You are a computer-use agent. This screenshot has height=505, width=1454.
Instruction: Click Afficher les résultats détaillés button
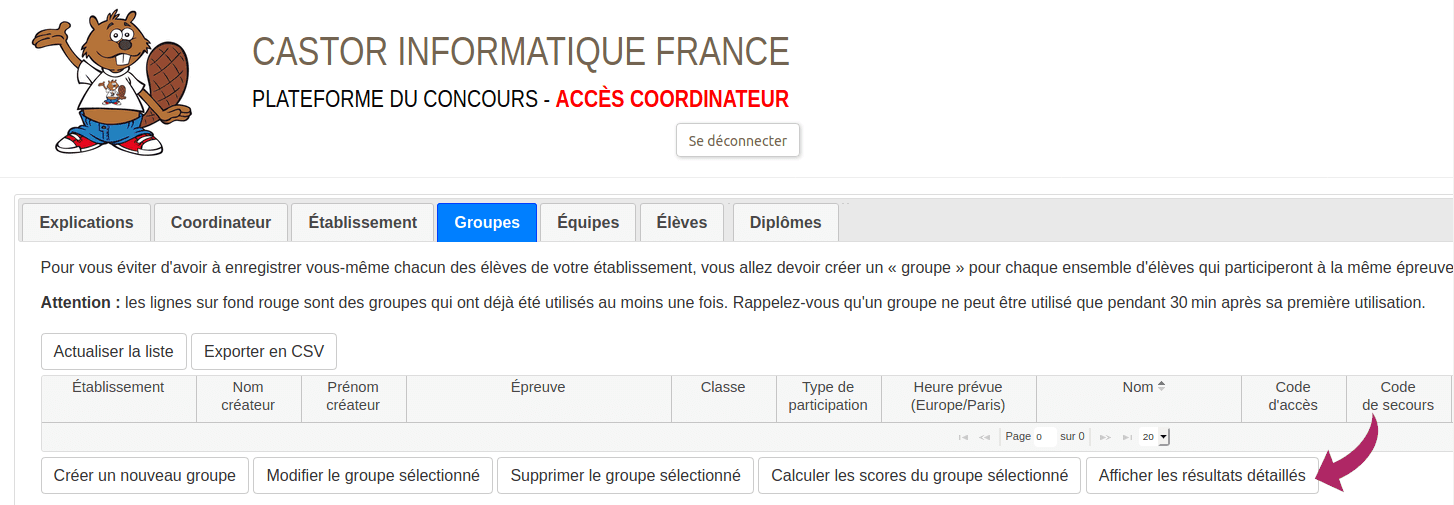1202,476
